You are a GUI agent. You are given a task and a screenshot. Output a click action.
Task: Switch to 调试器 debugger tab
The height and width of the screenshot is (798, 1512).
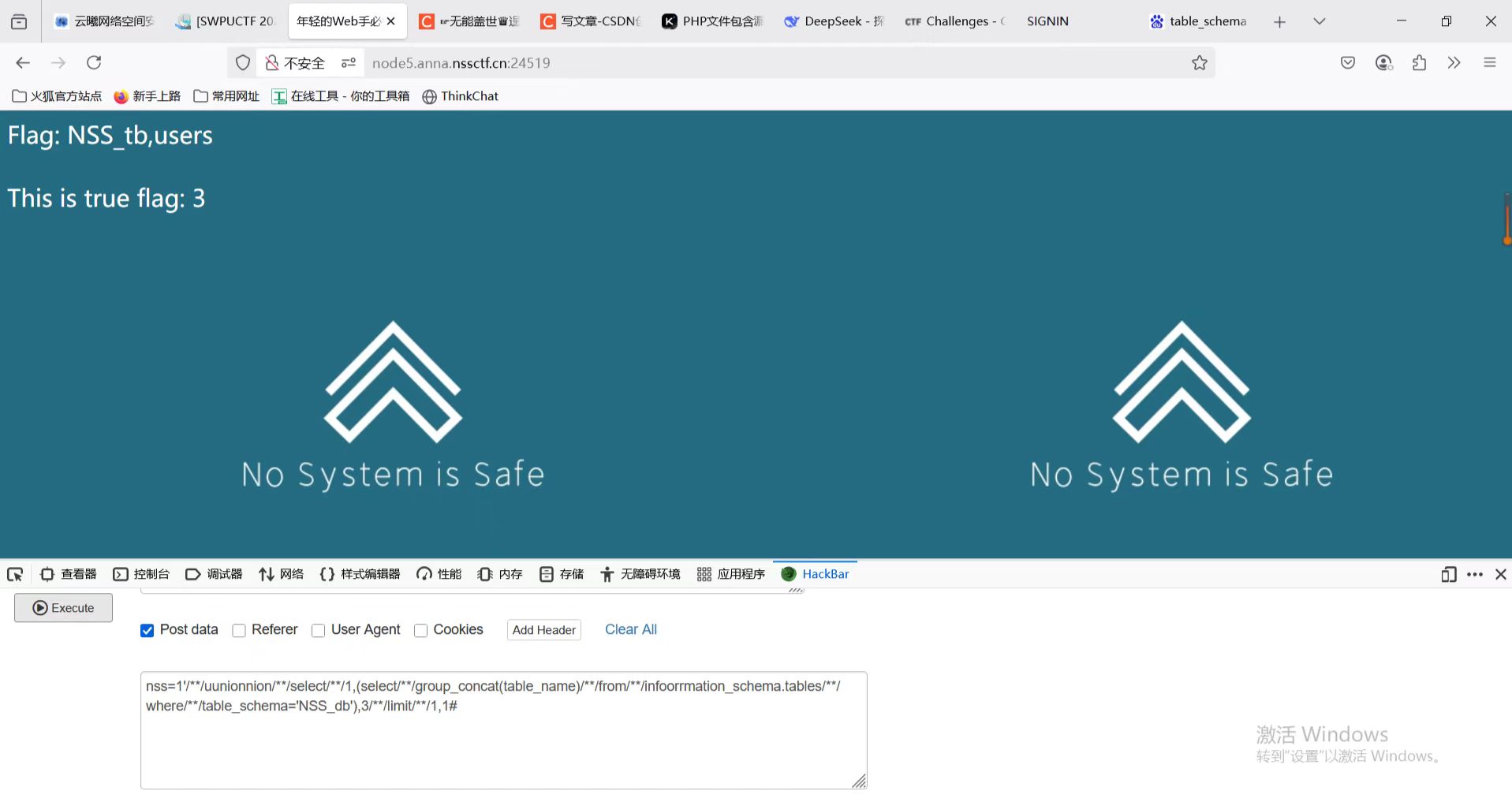point(214,574)
